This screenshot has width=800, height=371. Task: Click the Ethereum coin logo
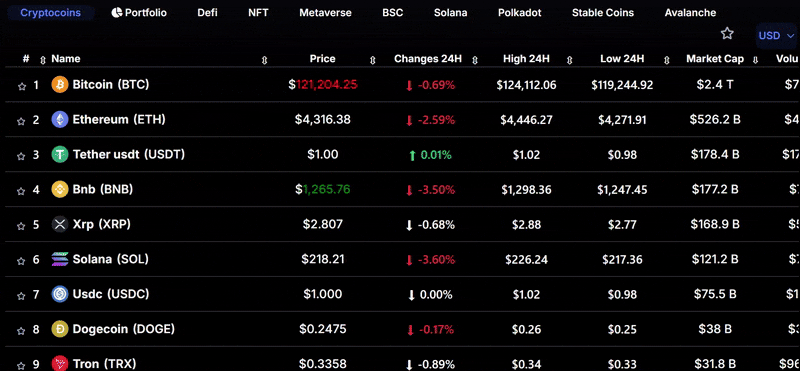pyautogui.click(x=60, y=119)
